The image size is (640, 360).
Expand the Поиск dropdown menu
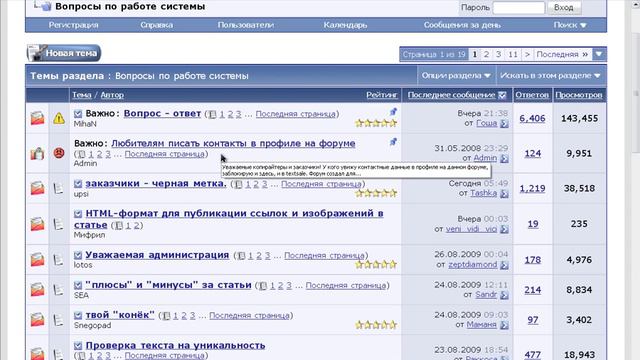pyautogui.click(x=570, y=25)
